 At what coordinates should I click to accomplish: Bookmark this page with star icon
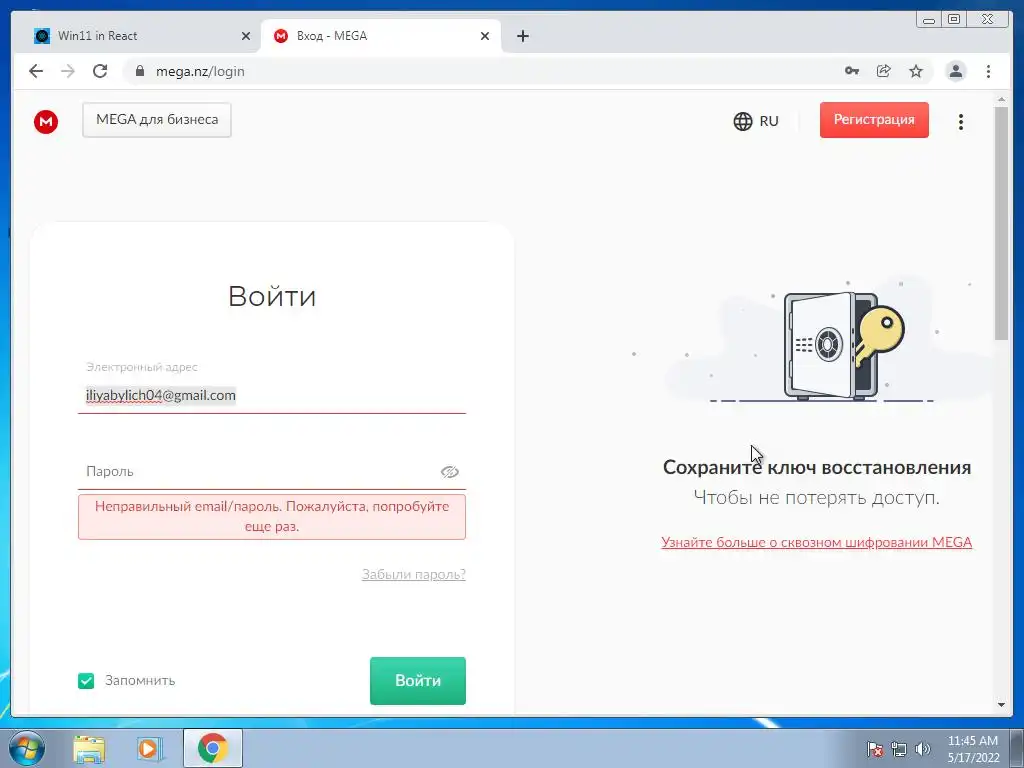click(916, 71)
